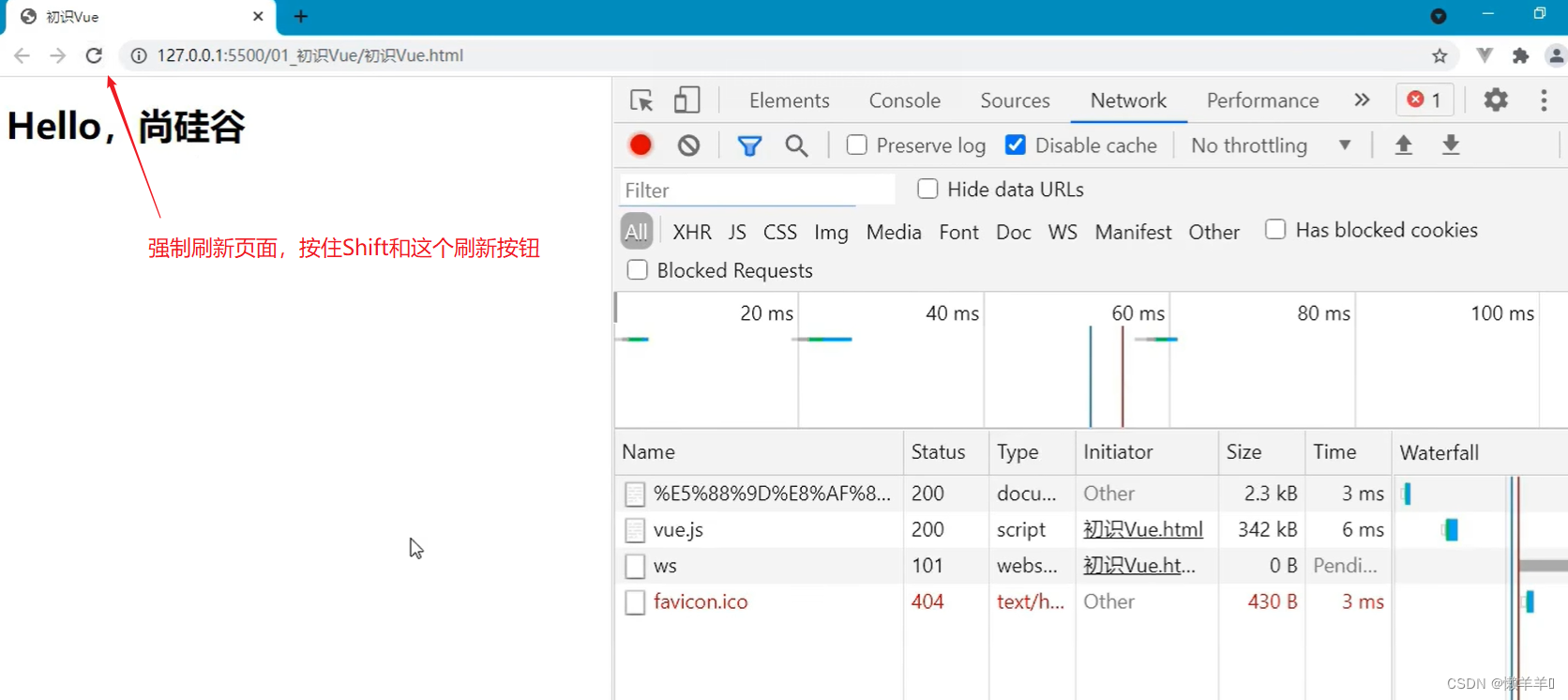Click the import HAR upload icon
This screenshot has height=700, width=1568.
coord(1403,145)
